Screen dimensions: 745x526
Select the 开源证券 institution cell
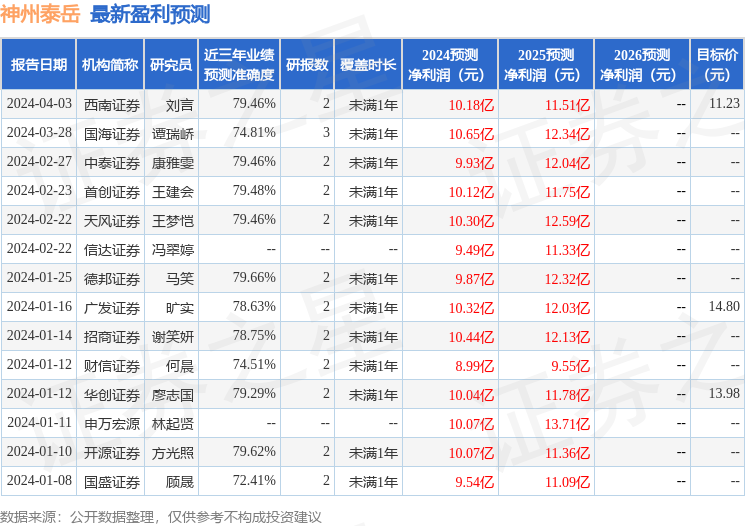click(x=112, y=453)
